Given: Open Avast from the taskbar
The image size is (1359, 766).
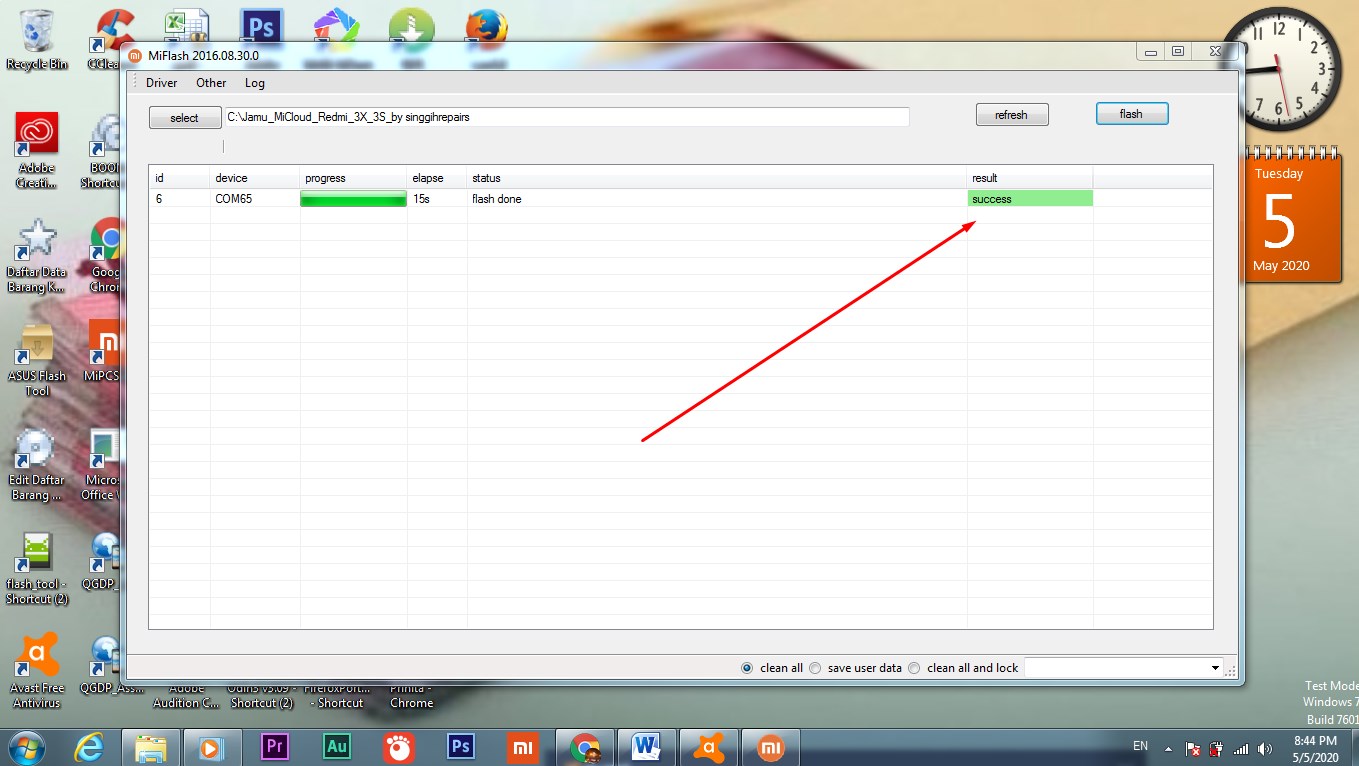Looking at the screenshot, I should (709, 747).
